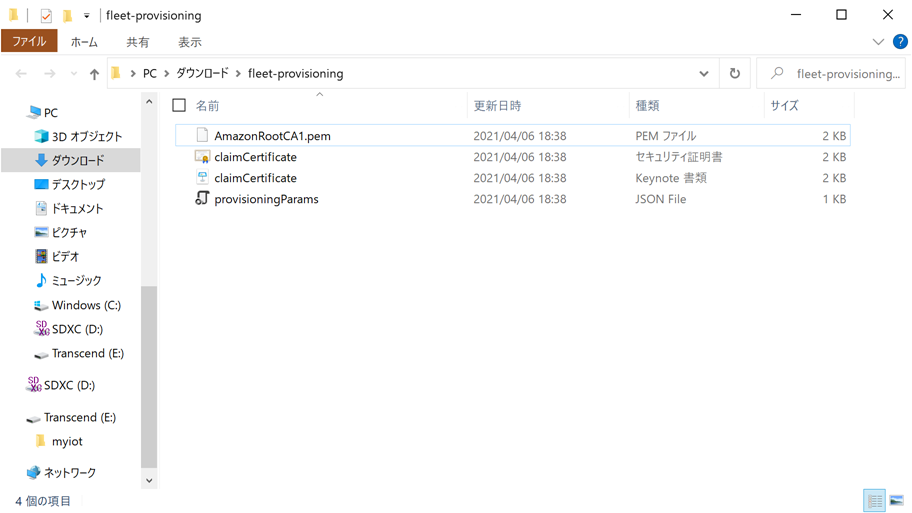
Task: Open the quick access toolbar customize dropdown
Action: (x=87, y=16)
